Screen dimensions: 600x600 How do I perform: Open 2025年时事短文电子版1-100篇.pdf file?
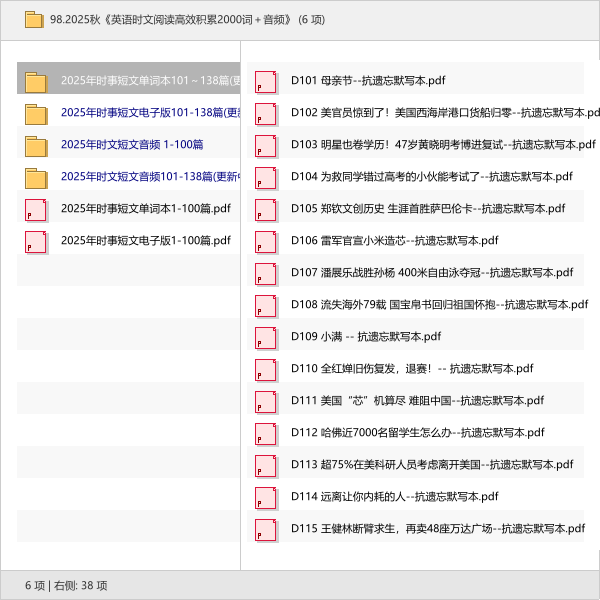tap(145, 241)
